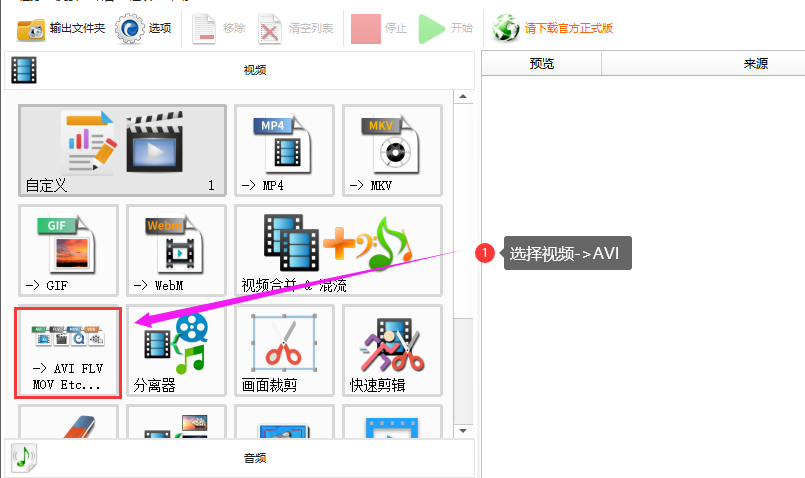Image resolution: width=805 pixels, height=478 pixels.
Task: Open the 画面裁剪 crop tool
Action: (284, 351)
